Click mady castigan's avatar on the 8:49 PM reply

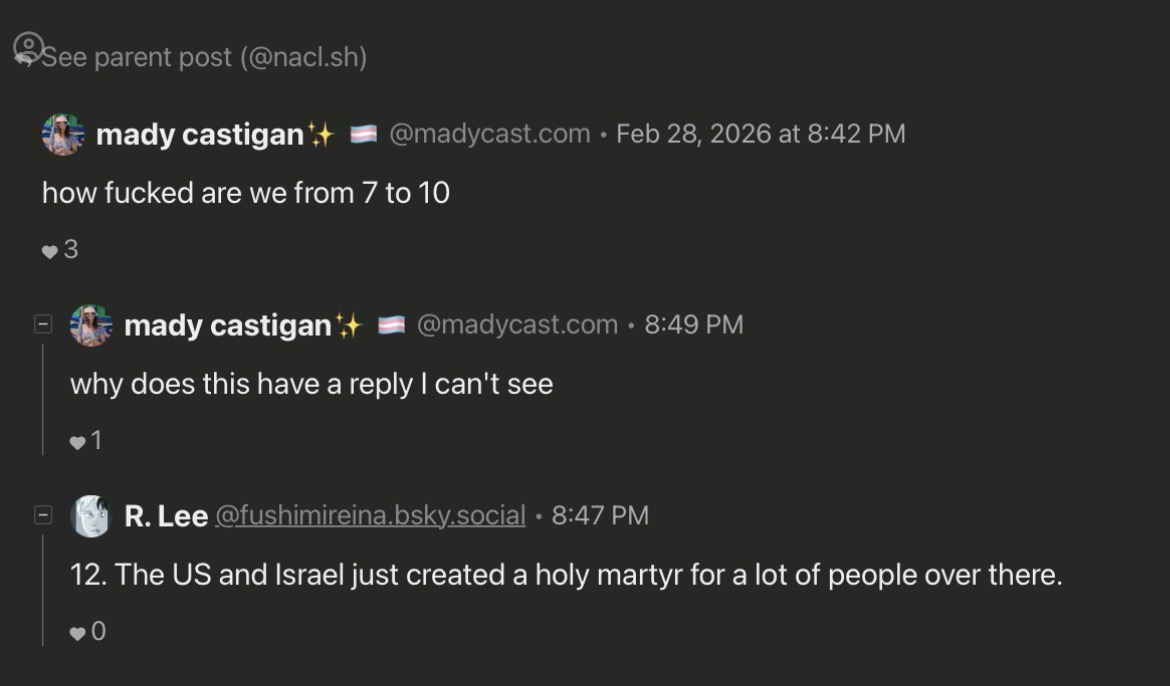[x=91, y=325]
